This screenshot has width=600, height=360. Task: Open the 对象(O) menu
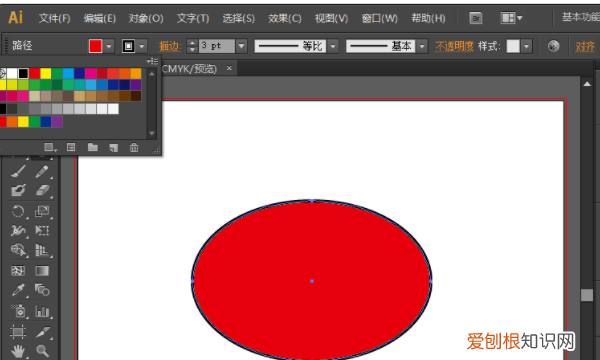coord(146,18)
